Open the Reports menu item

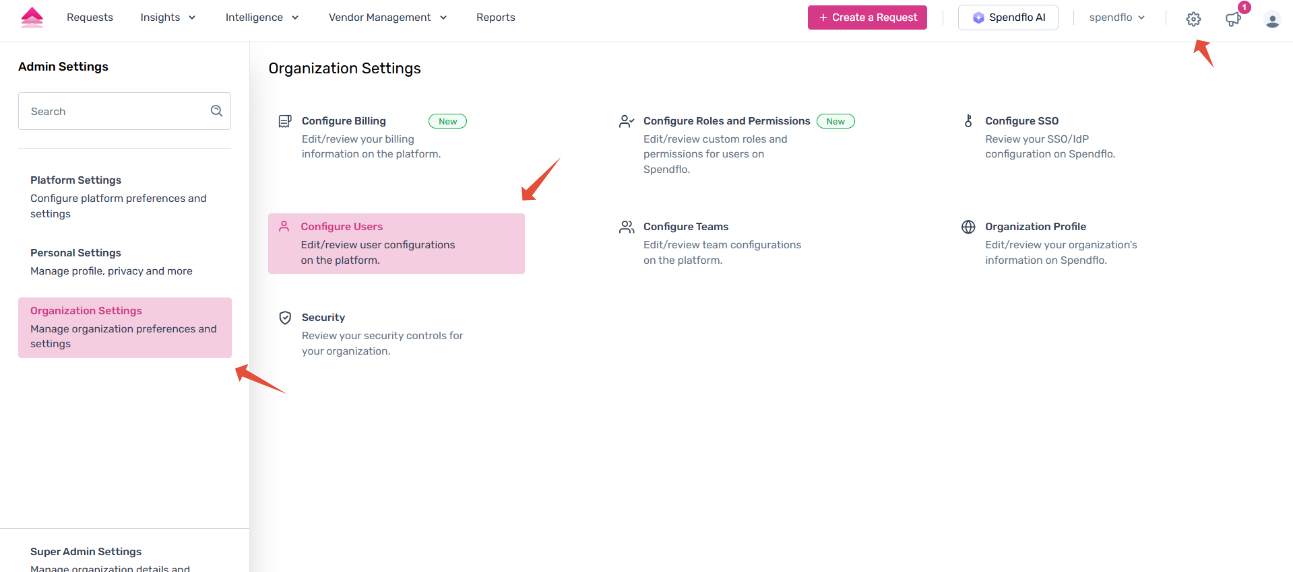click(x=496, y=17)
